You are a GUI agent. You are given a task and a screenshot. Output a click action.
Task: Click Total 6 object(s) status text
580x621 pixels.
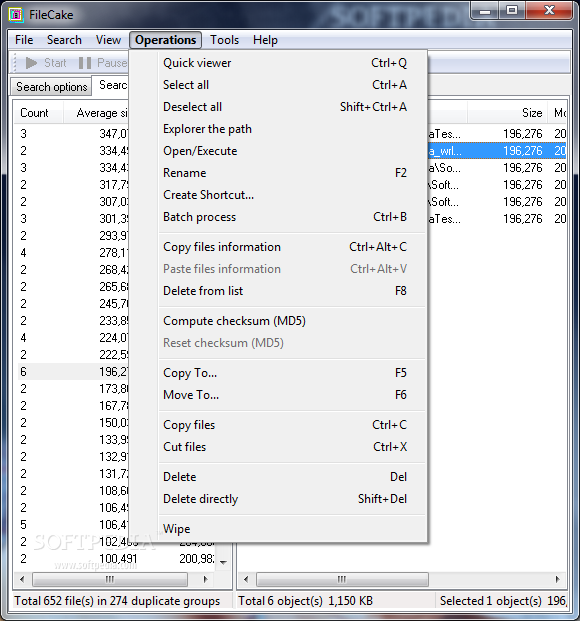click(305, 601)
